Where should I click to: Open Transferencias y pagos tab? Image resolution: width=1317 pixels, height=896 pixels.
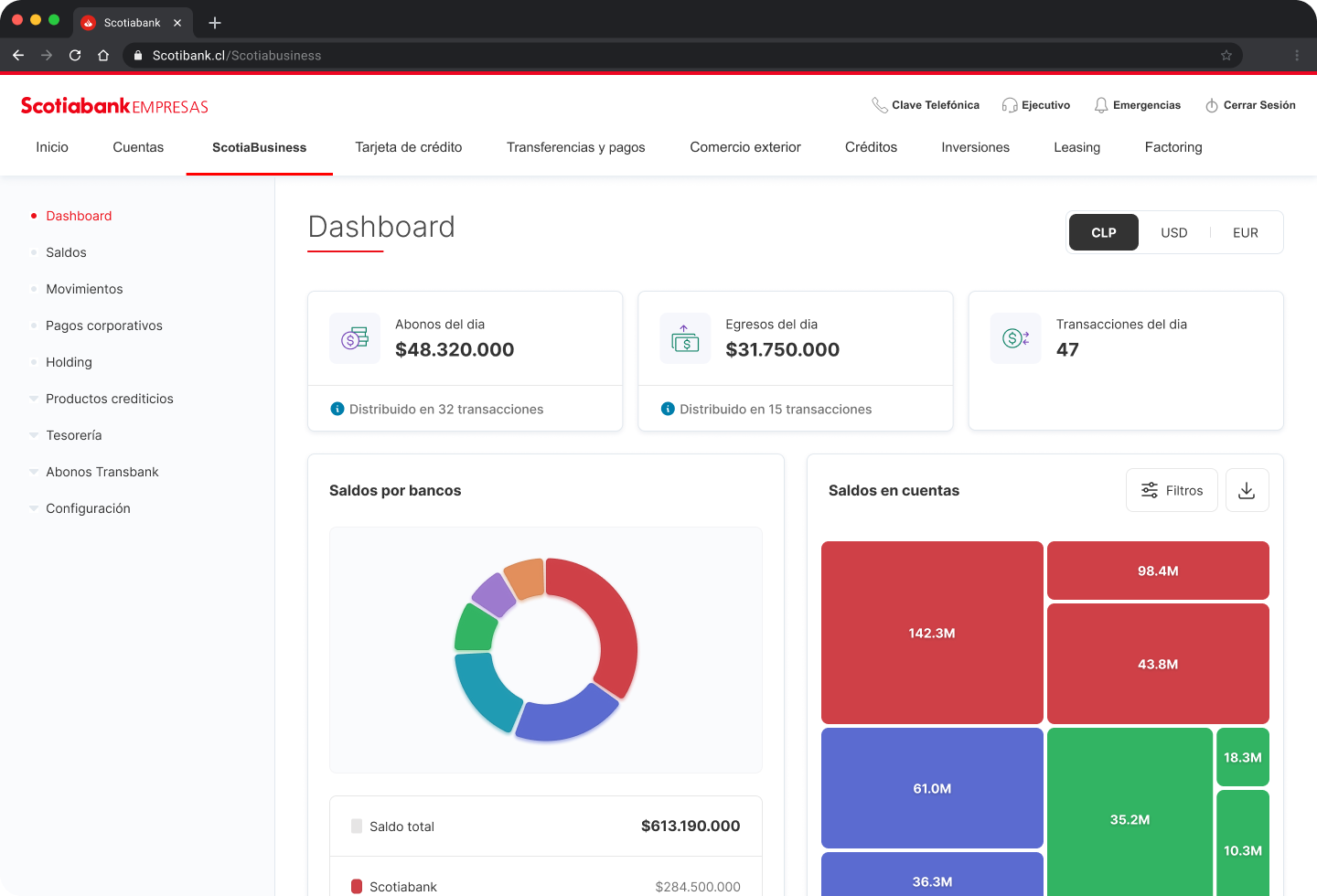576,147
